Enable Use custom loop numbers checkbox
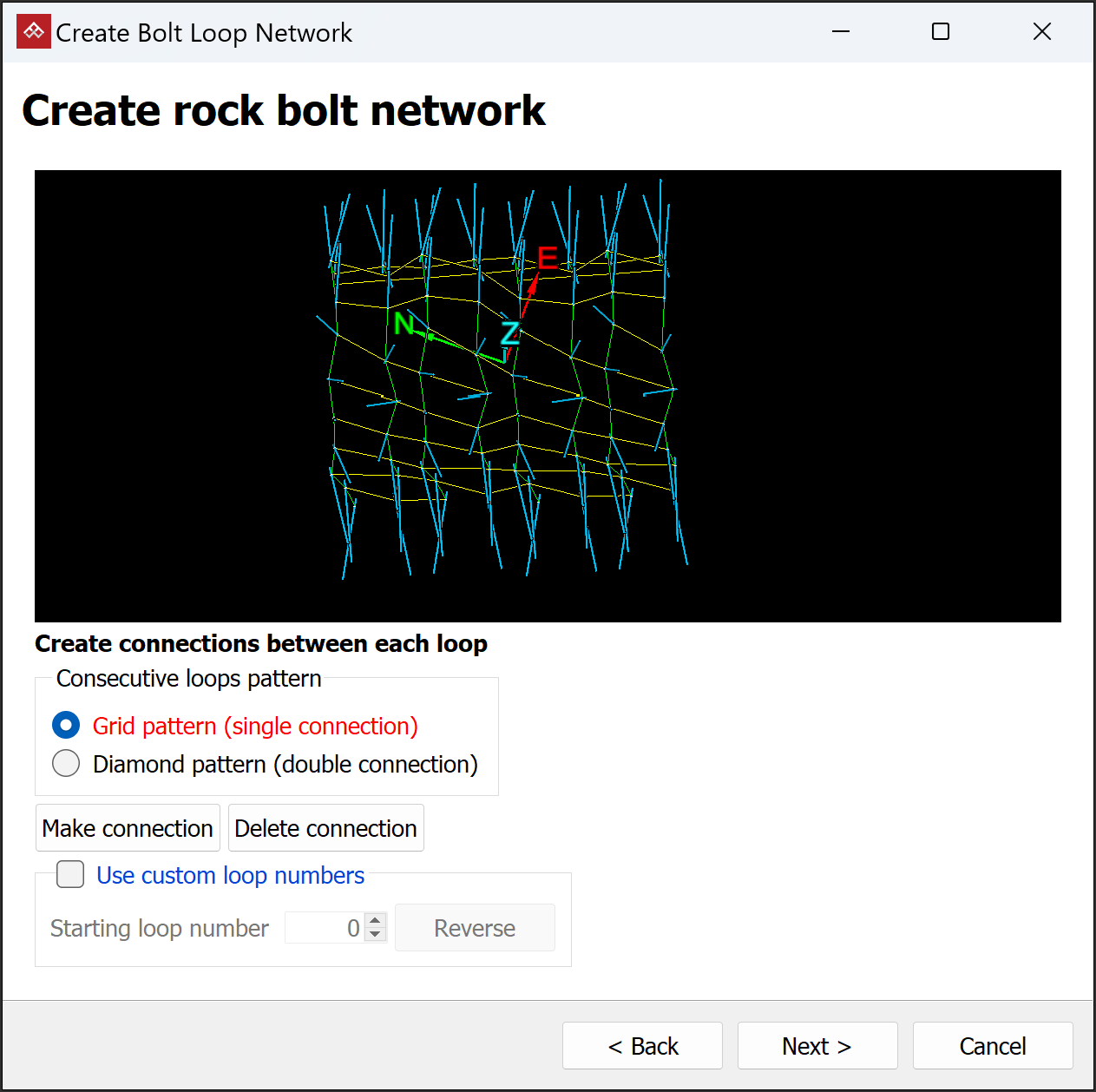Screen dimensions: 1096x1092 click(x=70, y=874)
